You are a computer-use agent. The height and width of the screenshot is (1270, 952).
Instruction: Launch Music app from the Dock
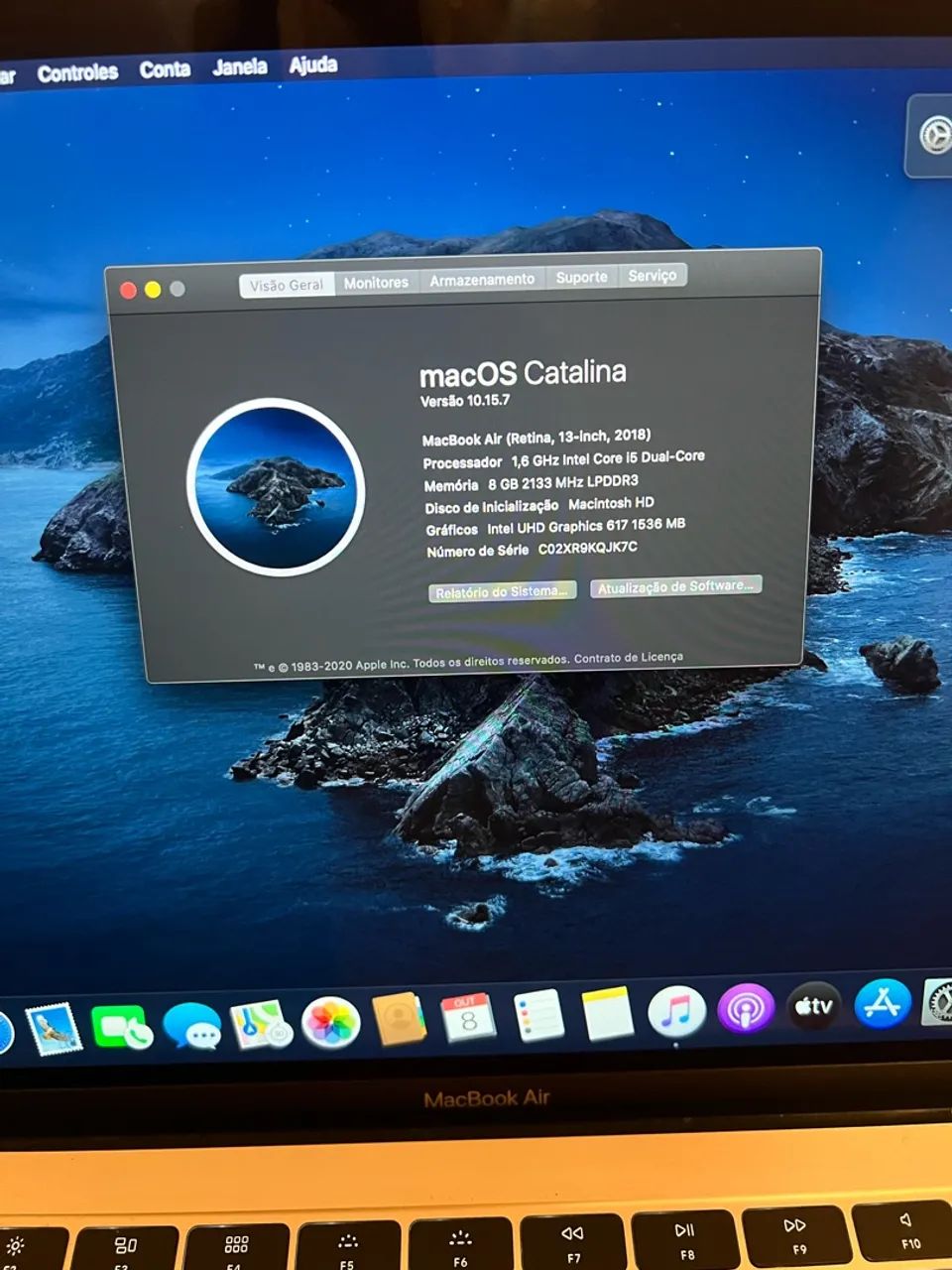(x=676, y=1012)
